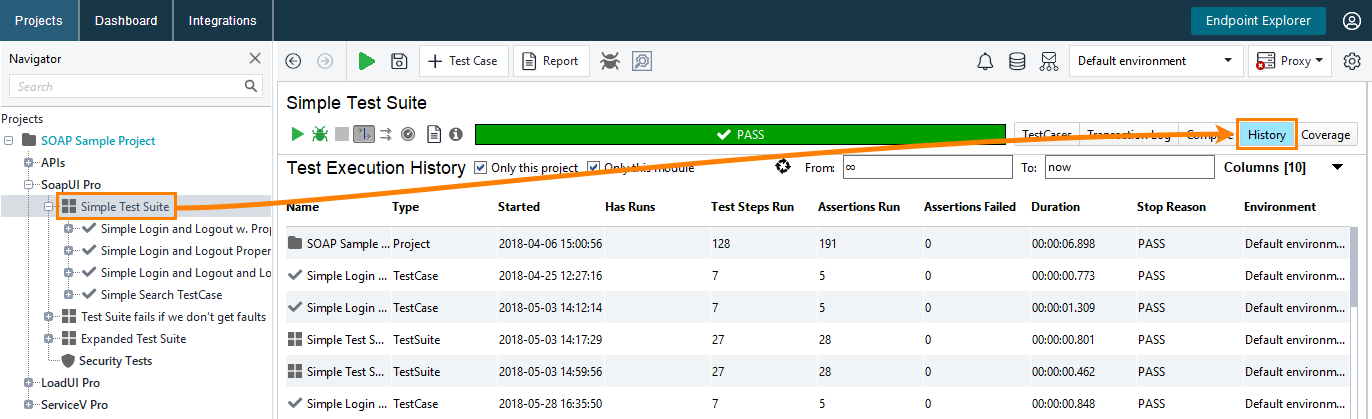1372x419 pixels.
Task: Open the Columns [10] dropdown arrow
Action: pyautogui.click(x=1338, y=168)
